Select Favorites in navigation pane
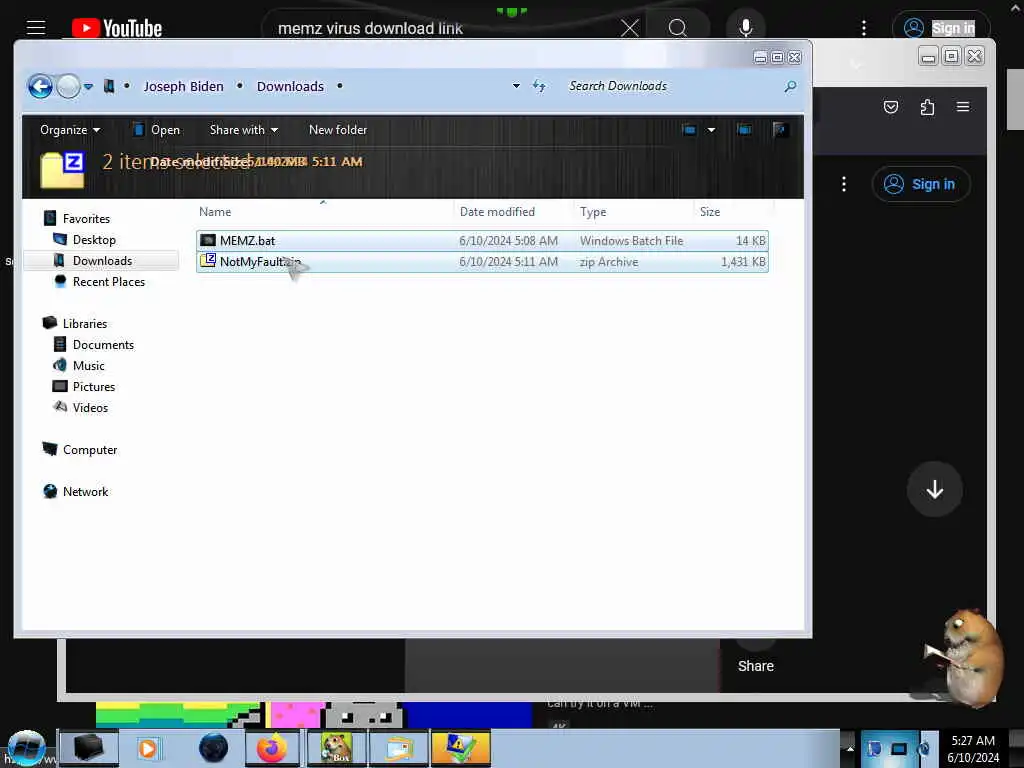This screenshot has width=1024, height=768. [86, 219]
